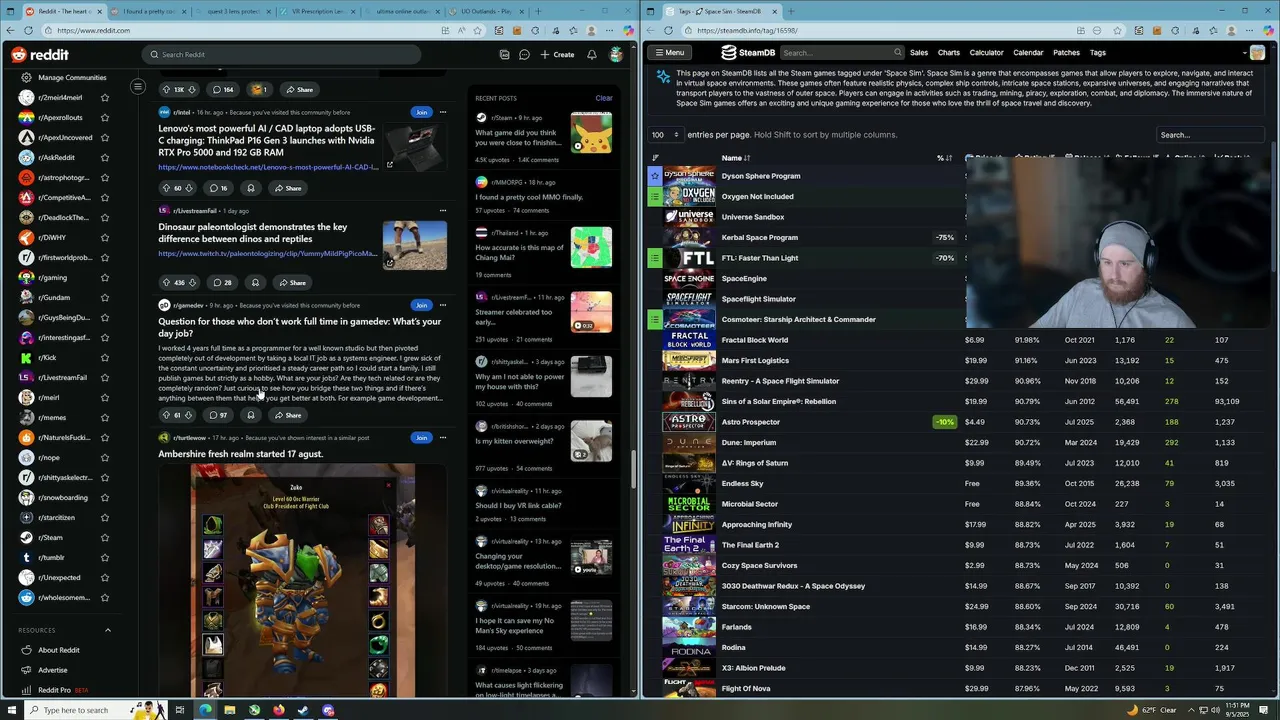Favorite r/2meirl4meirl with star
This screenshot has width=1280, height=720.
click(x=105, y=97)
